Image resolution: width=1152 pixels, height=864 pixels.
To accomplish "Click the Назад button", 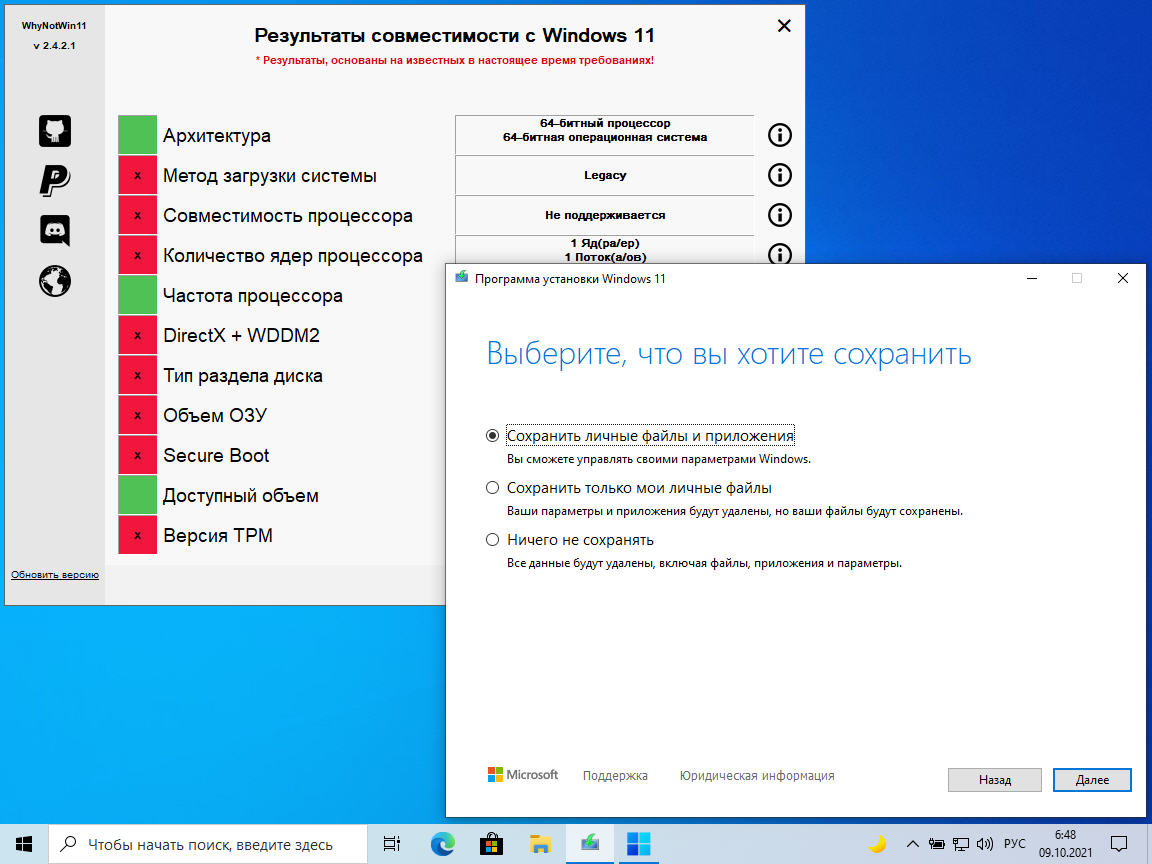I will tap(994, 780).
